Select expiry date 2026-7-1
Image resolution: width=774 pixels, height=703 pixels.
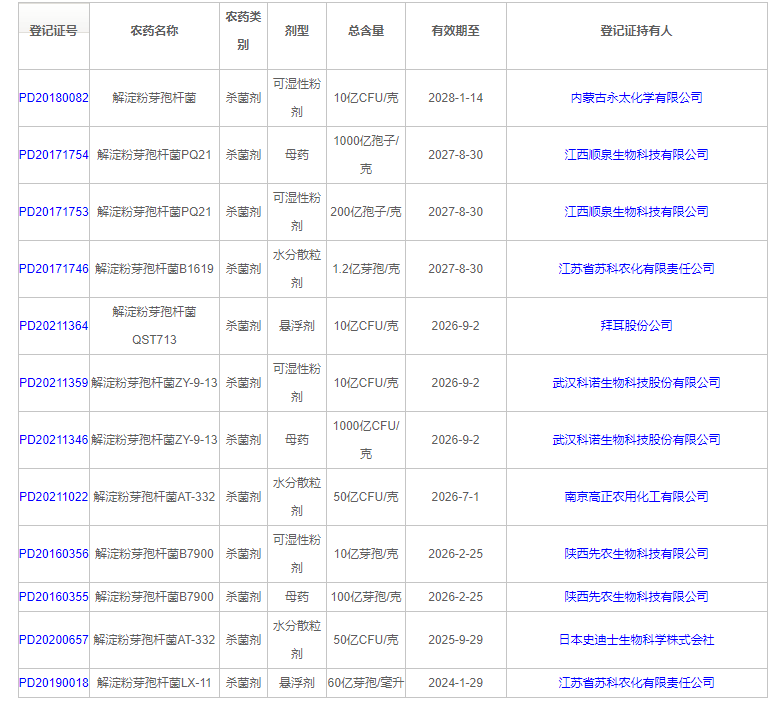point(456,497)
